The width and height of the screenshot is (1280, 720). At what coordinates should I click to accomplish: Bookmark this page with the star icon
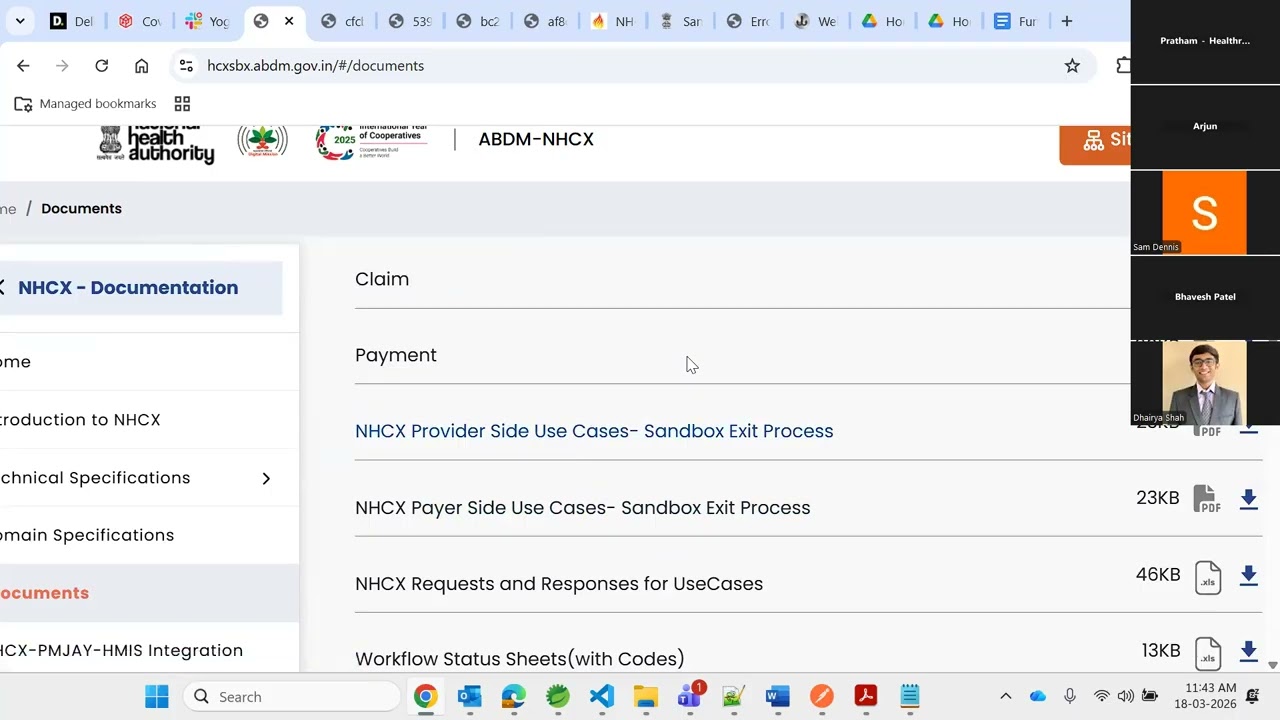click(1072, 66)
